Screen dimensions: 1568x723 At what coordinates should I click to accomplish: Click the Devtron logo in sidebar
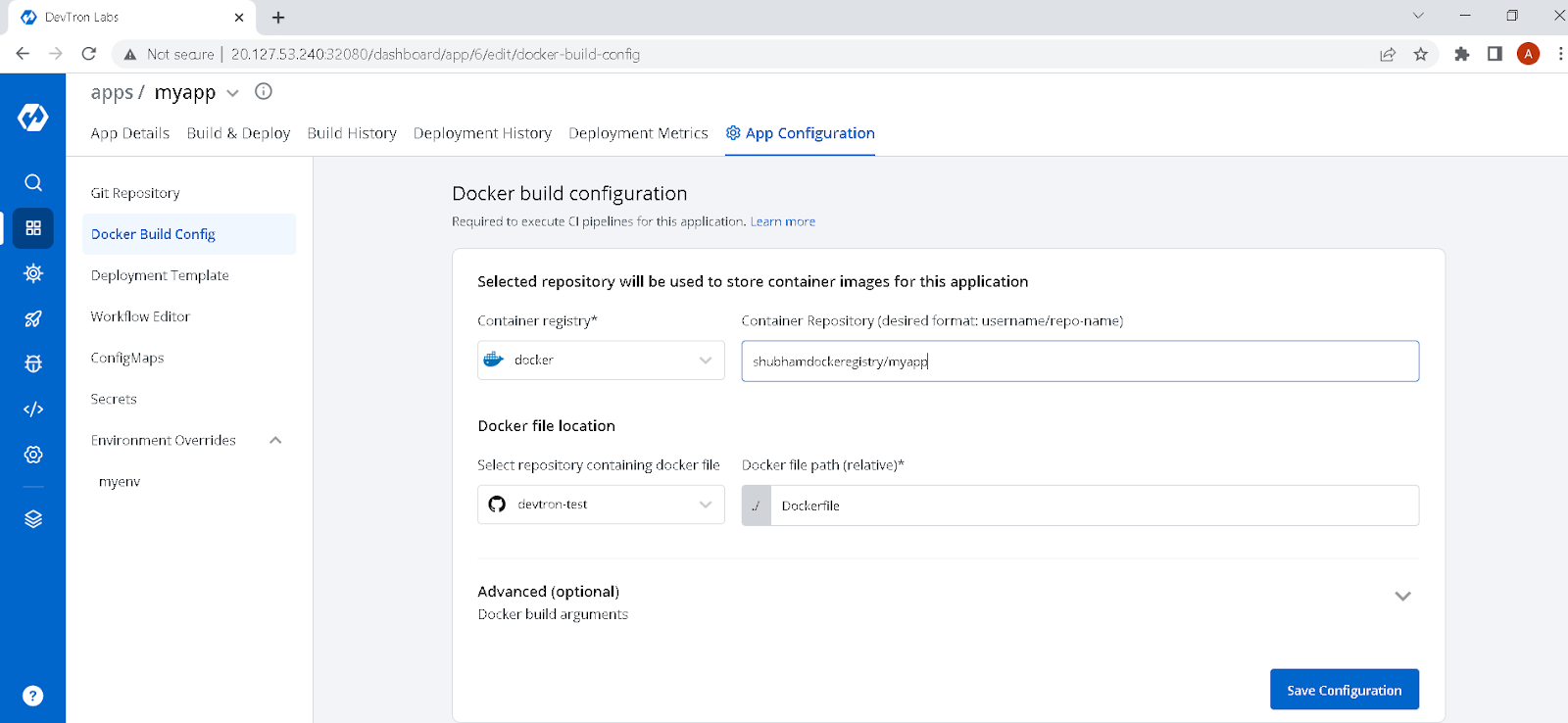pyautogui.click(x=32, y=118)
